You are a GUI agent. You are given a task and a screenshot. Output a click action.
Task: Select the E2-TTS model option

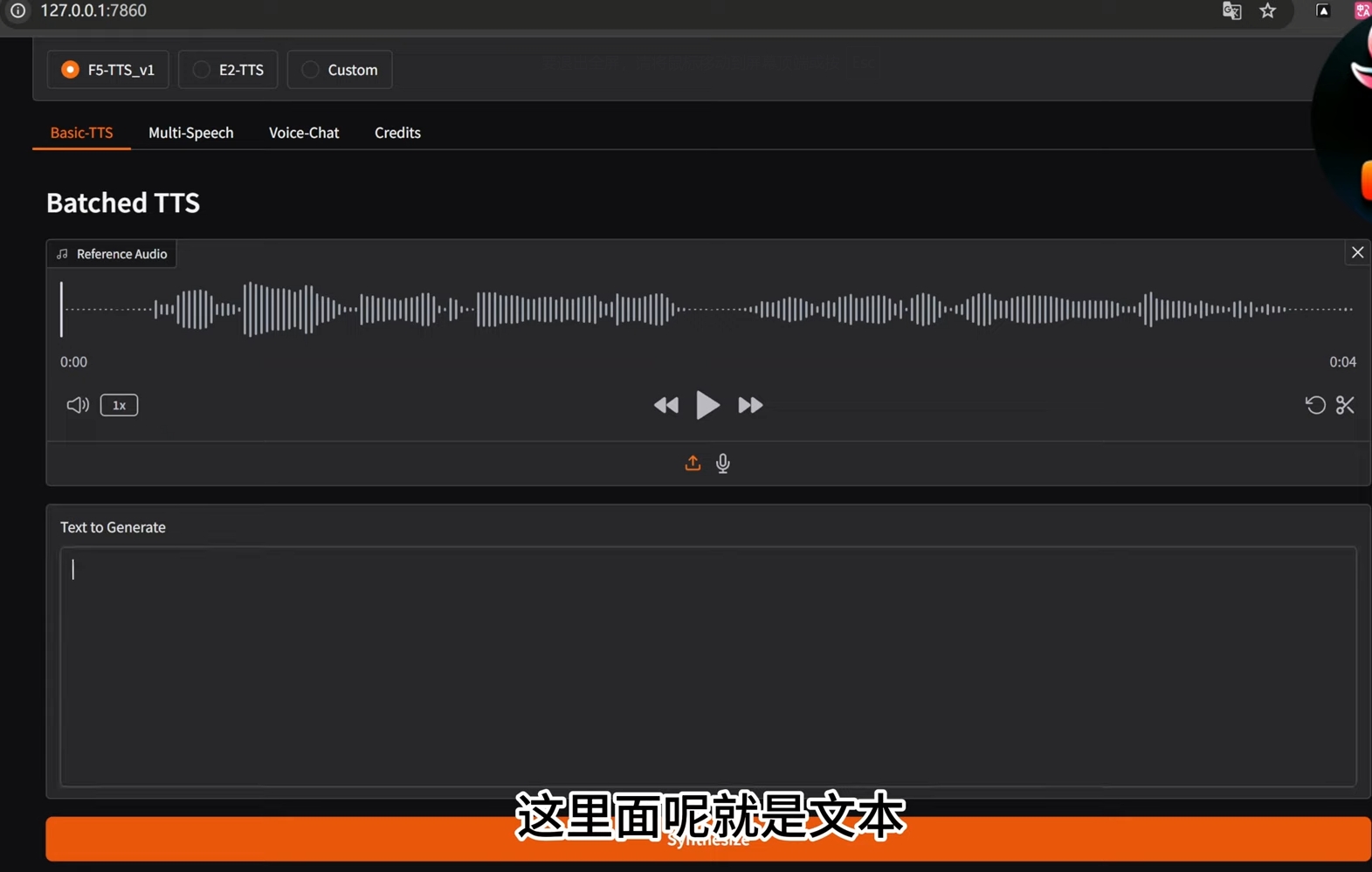[x=228, y=70]
